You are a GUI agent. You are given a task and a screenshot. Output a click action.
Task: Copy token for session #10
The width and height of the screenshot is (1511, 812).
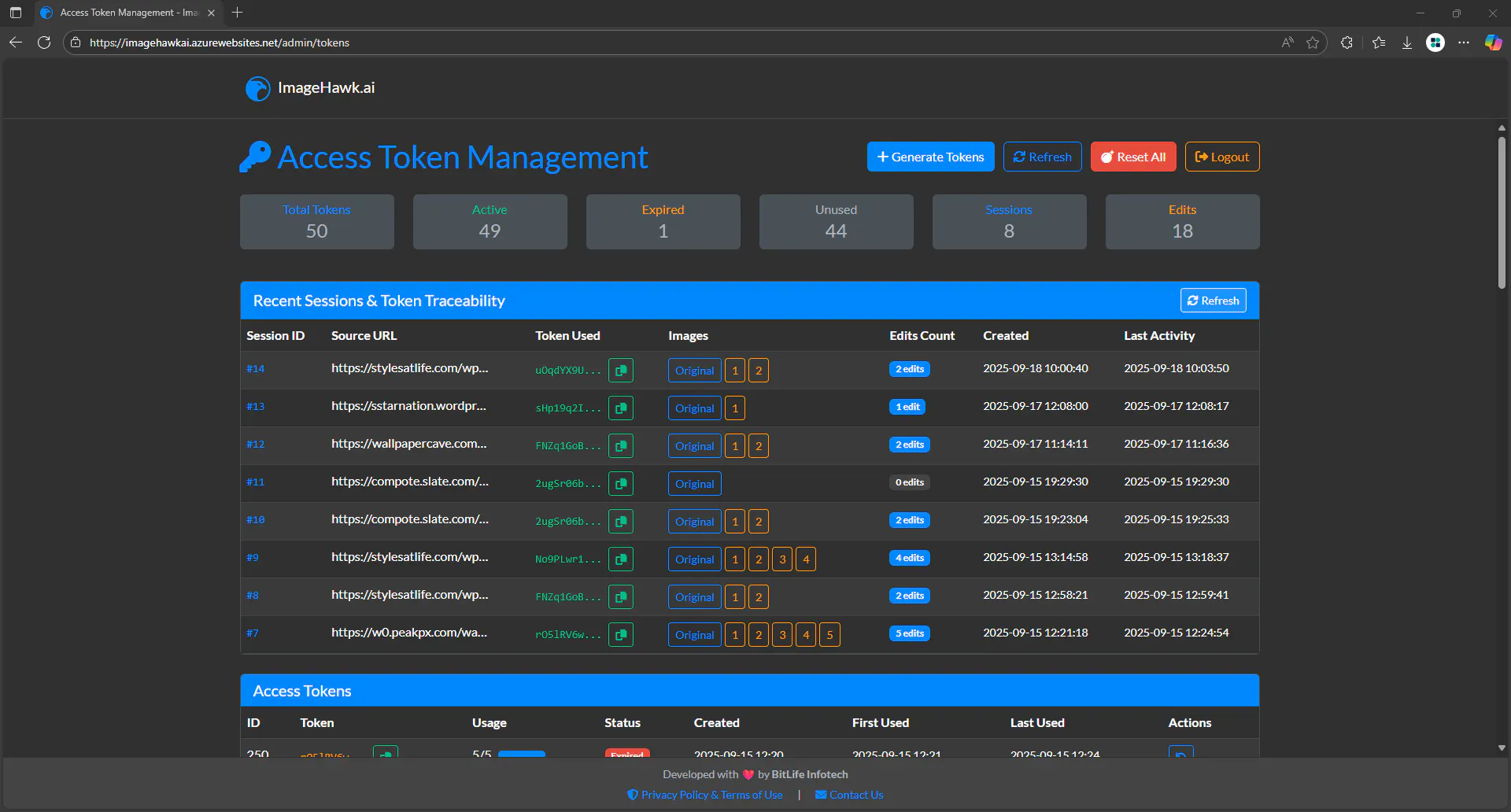pos(621,521)
